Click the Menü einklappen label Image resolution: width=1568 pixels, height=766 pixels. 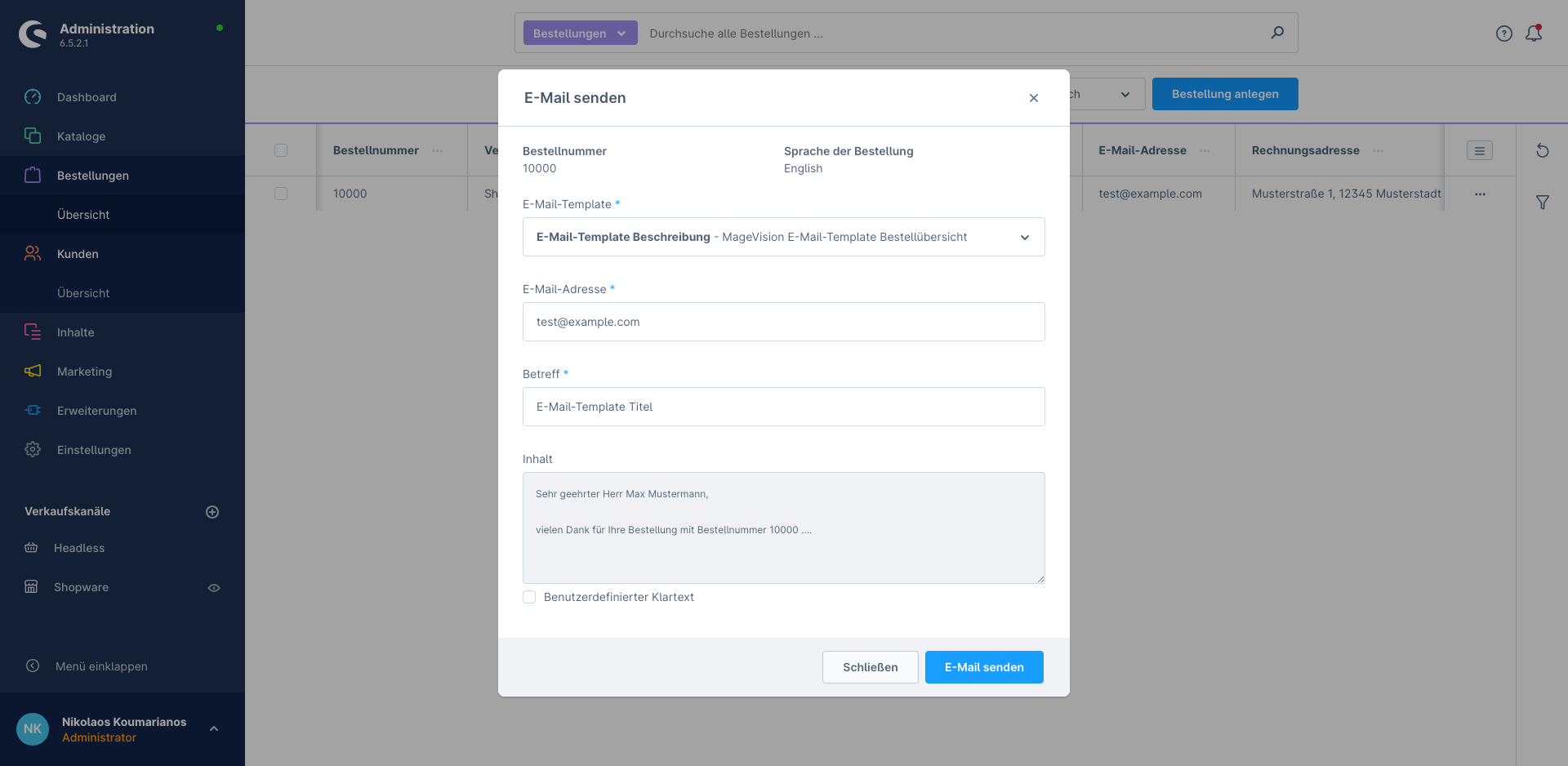101,666
